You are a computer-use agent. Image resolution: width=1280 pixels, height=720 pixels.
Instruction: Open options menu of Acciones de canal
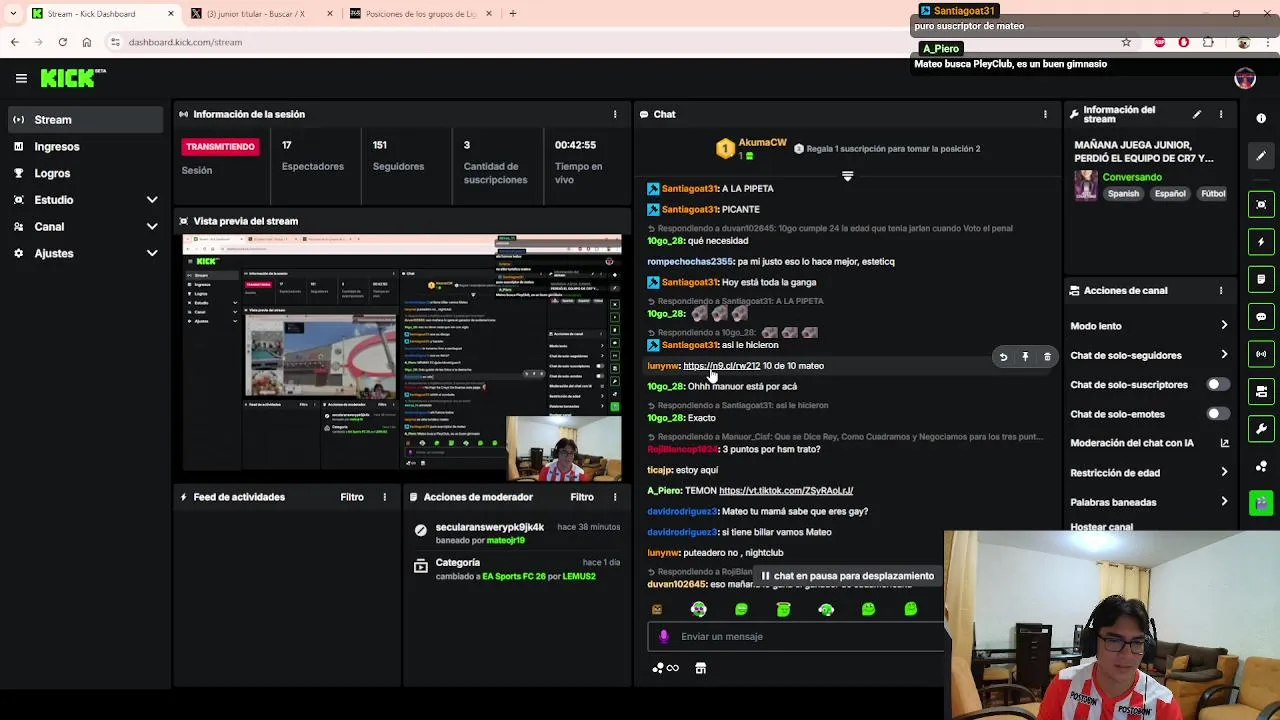point(1221,290)
